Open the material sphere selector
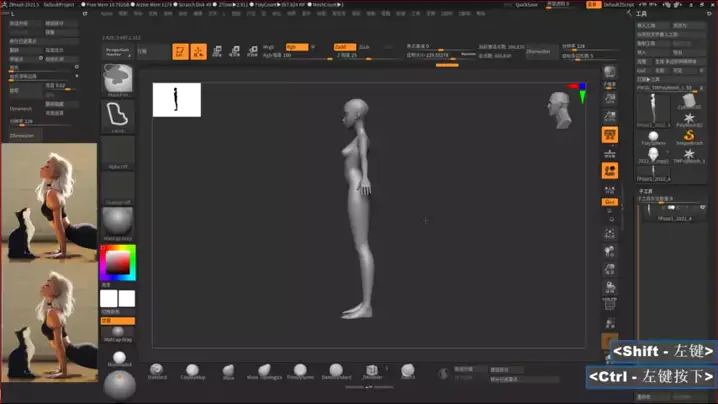718x404 pixels. point(118,221)
